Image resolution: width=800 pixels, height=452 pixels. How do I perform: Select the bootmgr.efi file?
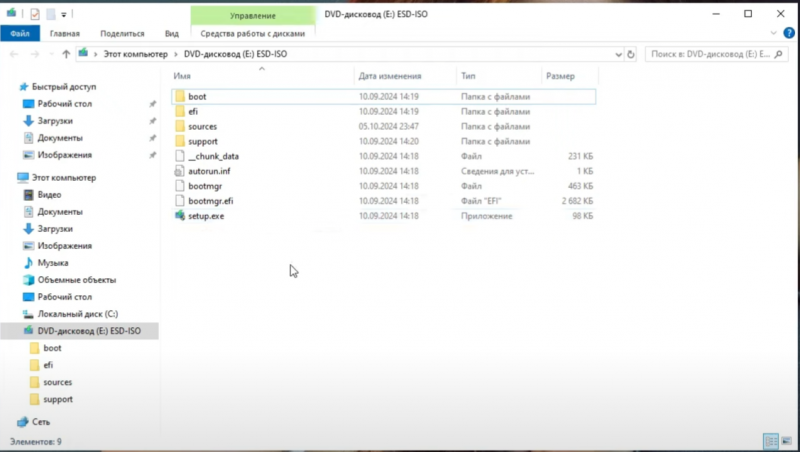[210, 201]
